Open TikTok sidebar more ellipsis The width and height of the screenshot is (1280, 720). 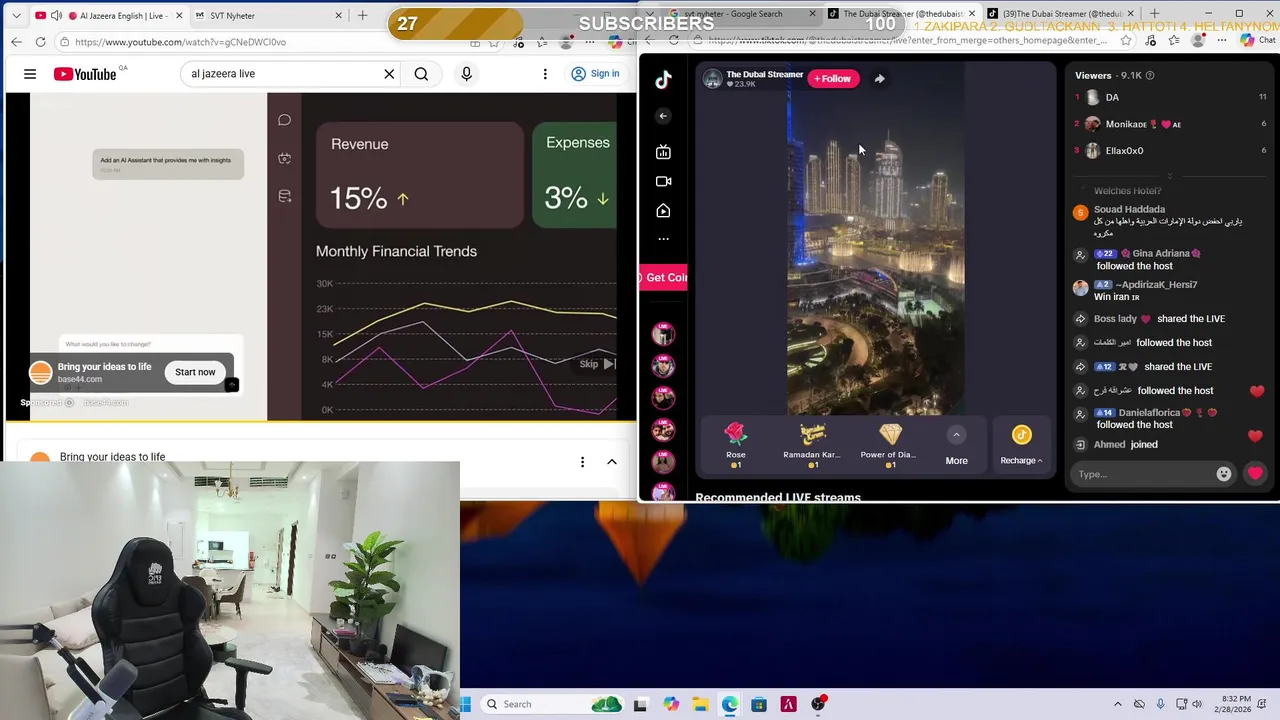point(663,239)
